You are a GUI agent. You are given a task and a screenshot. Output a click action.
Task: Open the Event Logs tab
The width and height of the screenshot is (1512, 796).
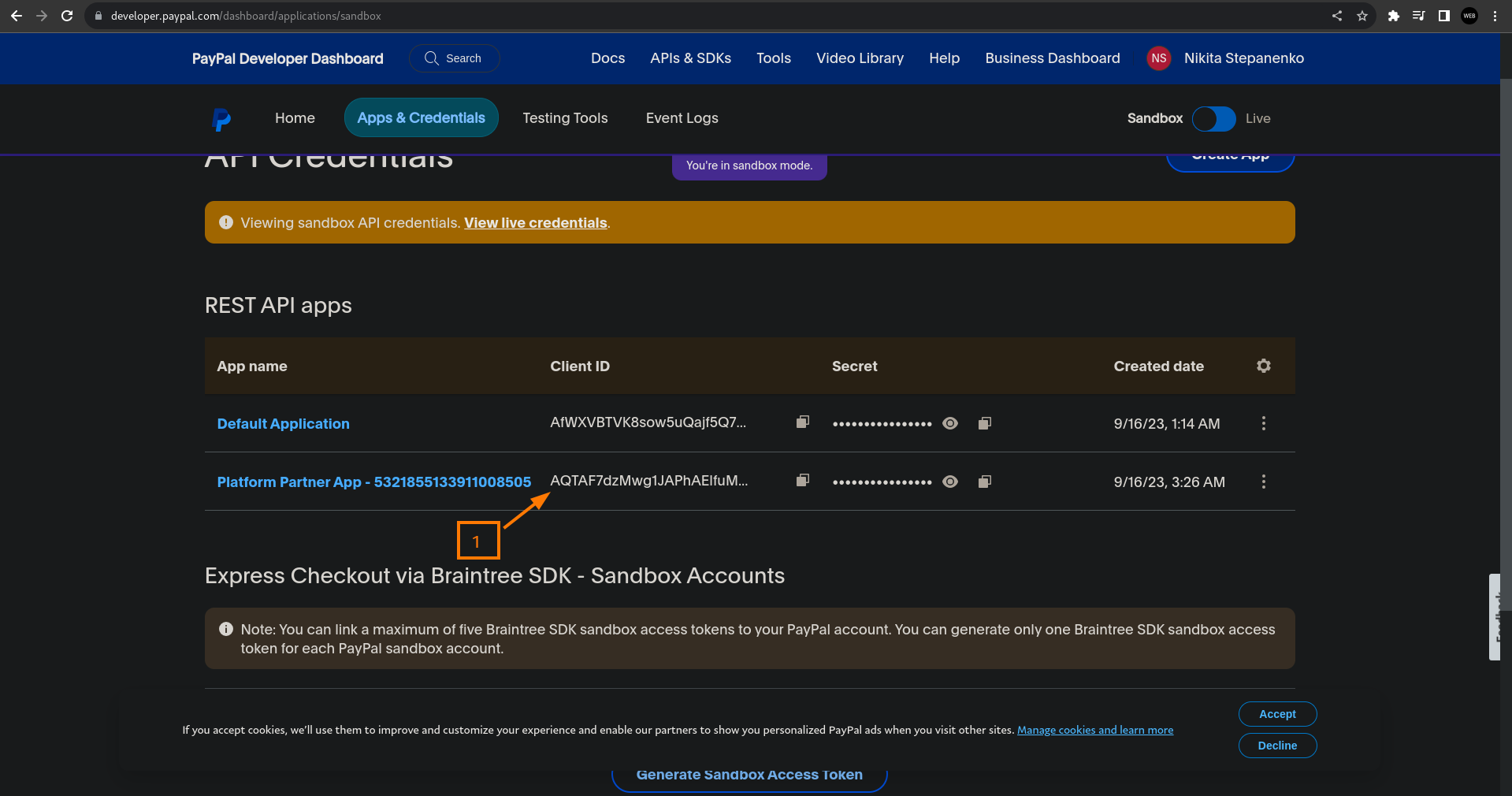coord(682,118)
